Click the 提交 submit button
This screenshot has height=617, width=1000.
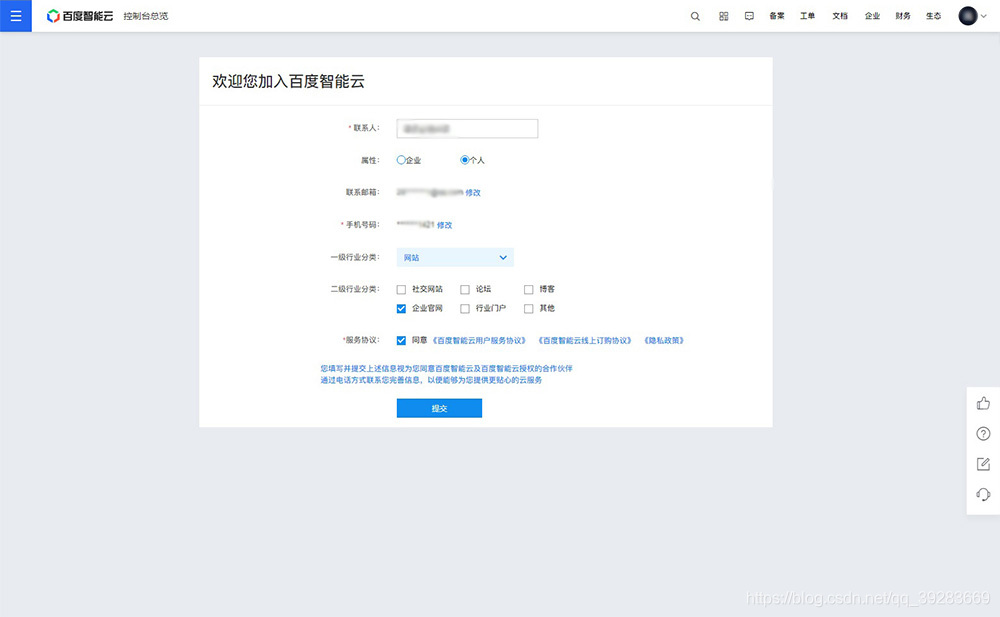[x=439, y=408]
